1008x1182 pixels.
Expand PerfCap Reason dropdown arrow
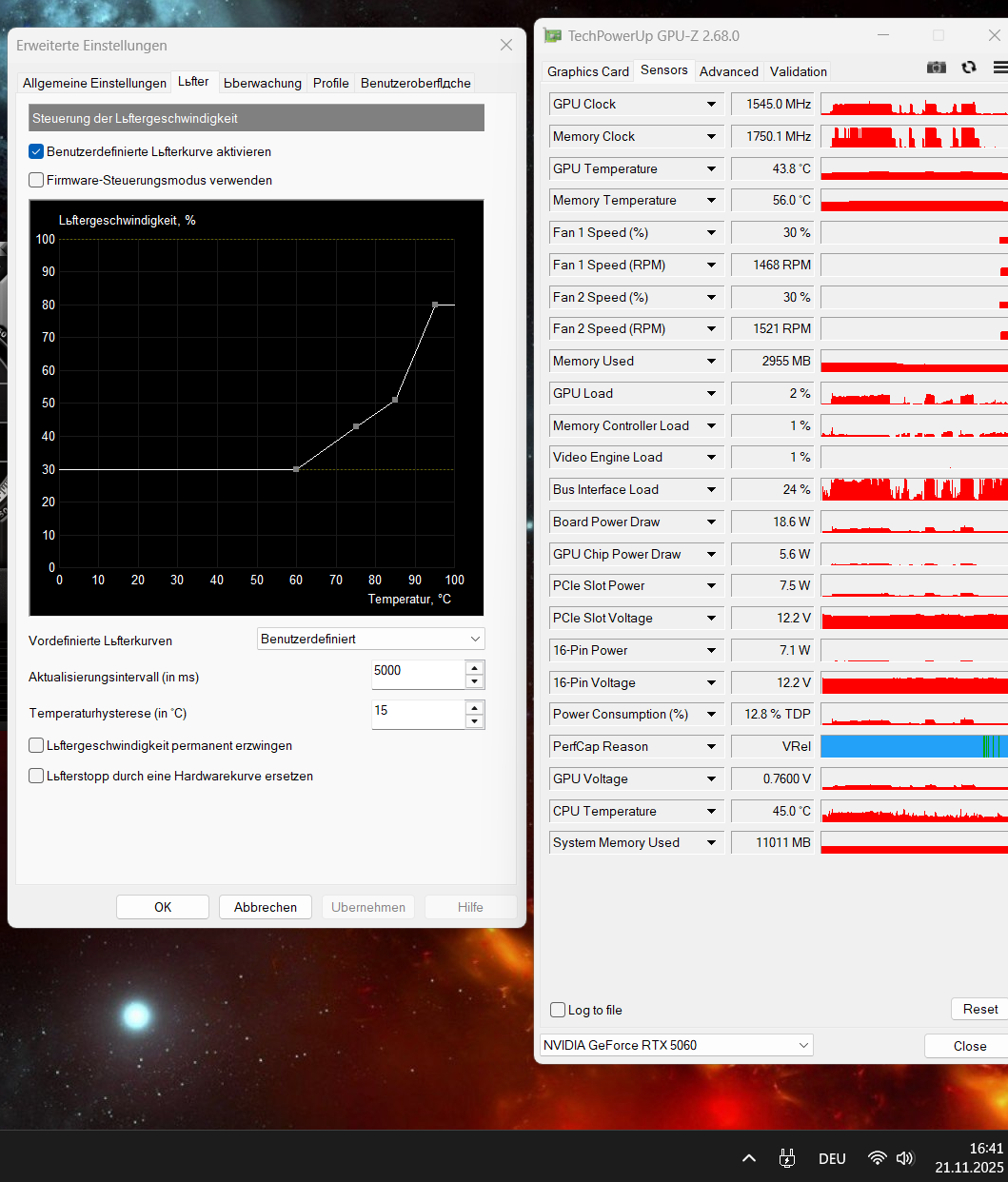click(x=711, y=746)
